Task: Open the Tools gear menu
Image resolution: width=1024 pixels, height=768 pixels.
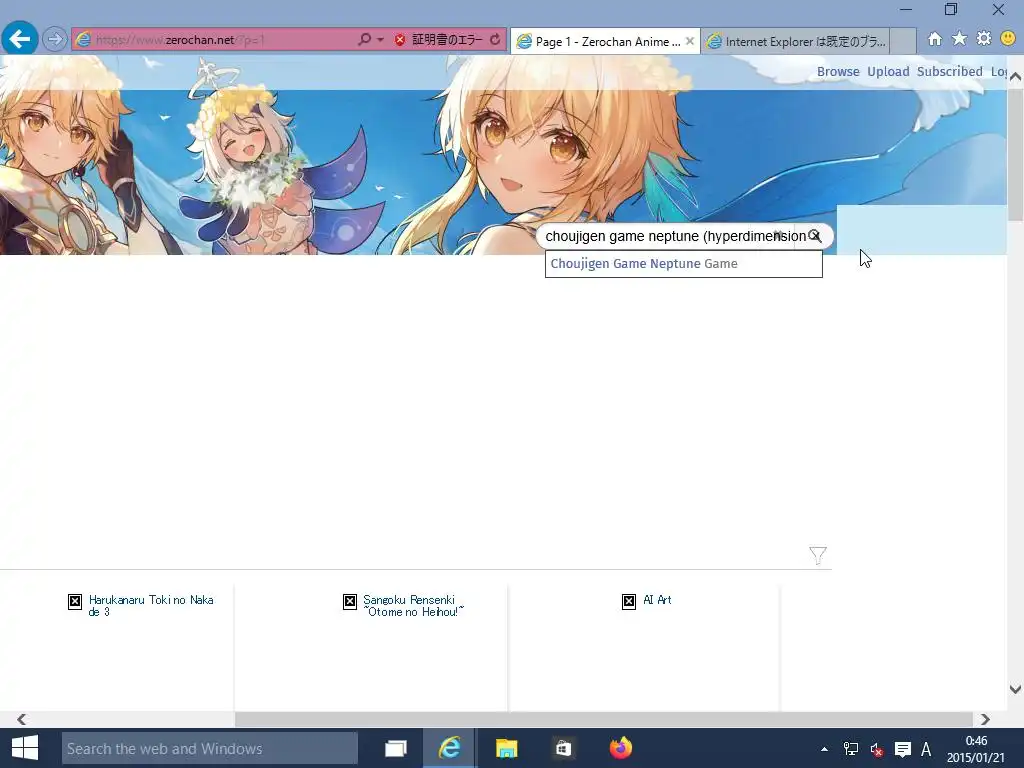Action: tap(984, 39)
